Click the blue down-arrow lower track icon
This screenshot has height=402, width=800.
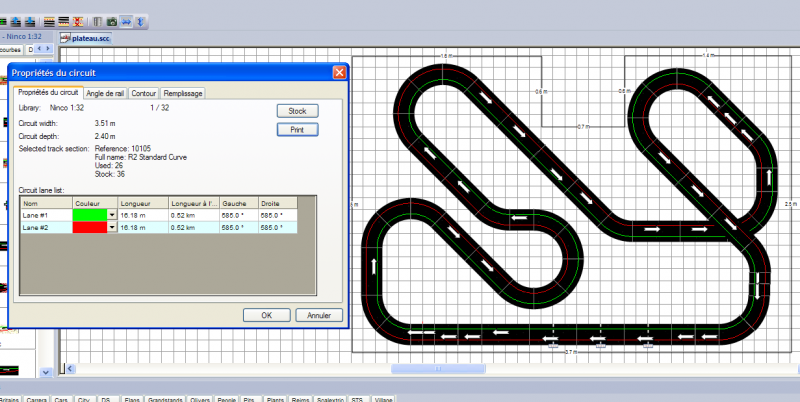point(30,22)
